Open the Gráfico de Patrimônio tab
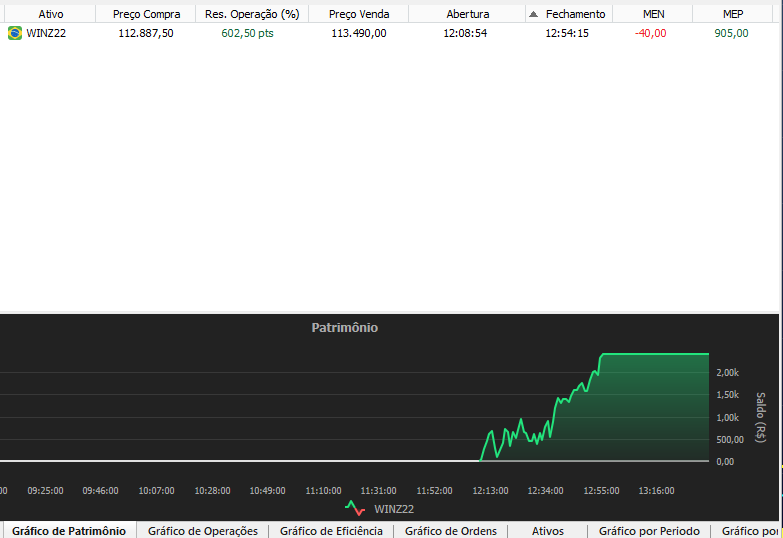The height and width of the screenshot is (538, 783). [69, 531]
